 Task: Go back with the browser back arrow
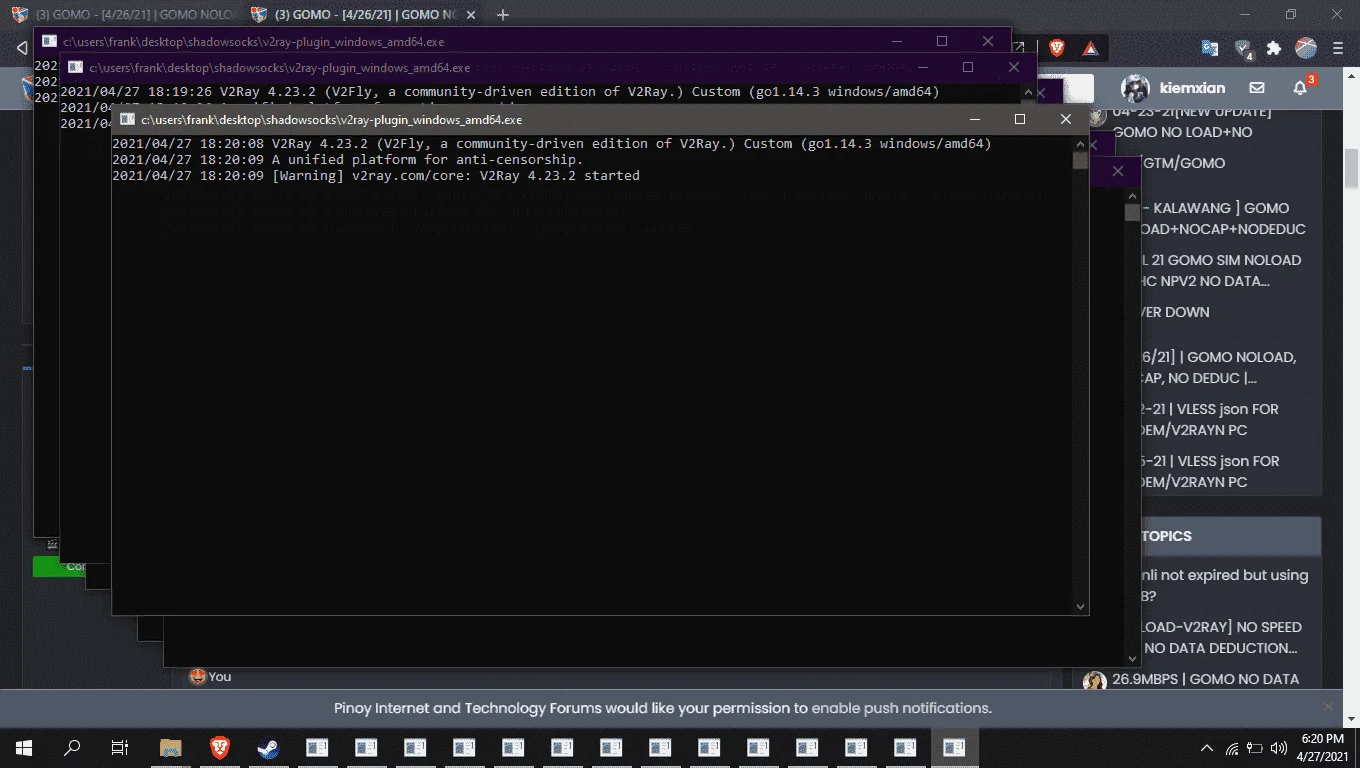point(21,47)
